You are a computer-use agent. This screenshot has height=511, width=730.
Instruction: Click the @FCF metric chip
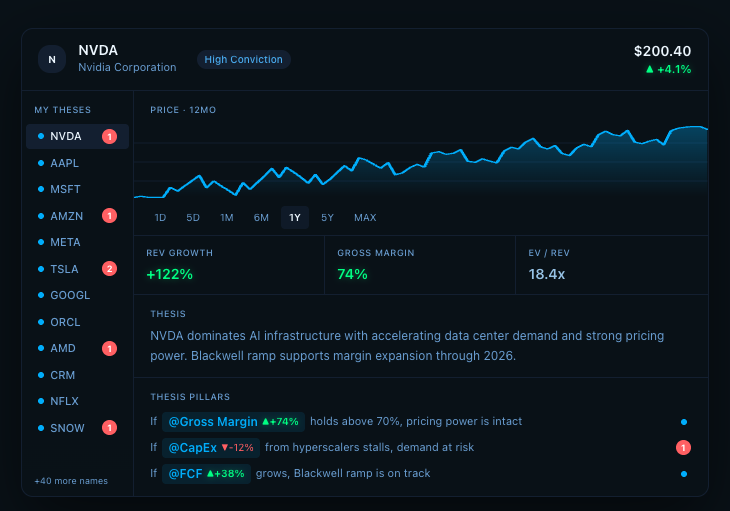(x=206, y=474)
